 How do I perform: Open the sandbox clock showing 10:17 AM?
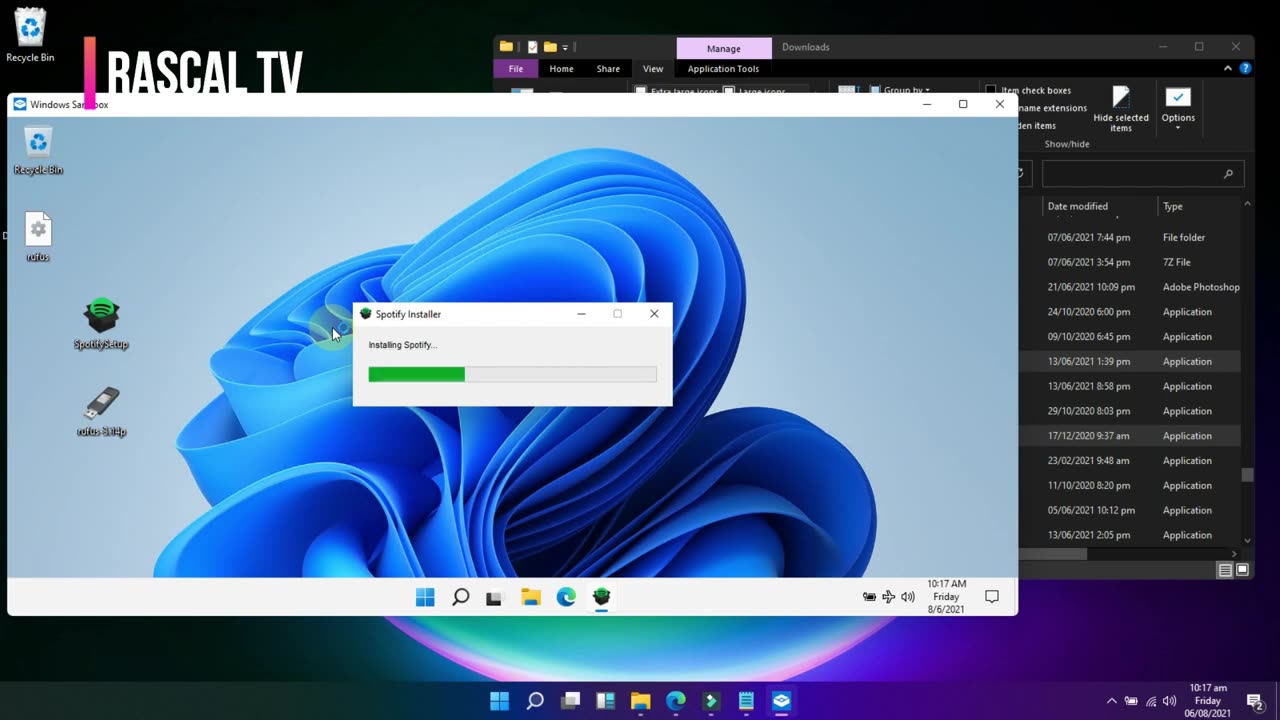point(946,596)
